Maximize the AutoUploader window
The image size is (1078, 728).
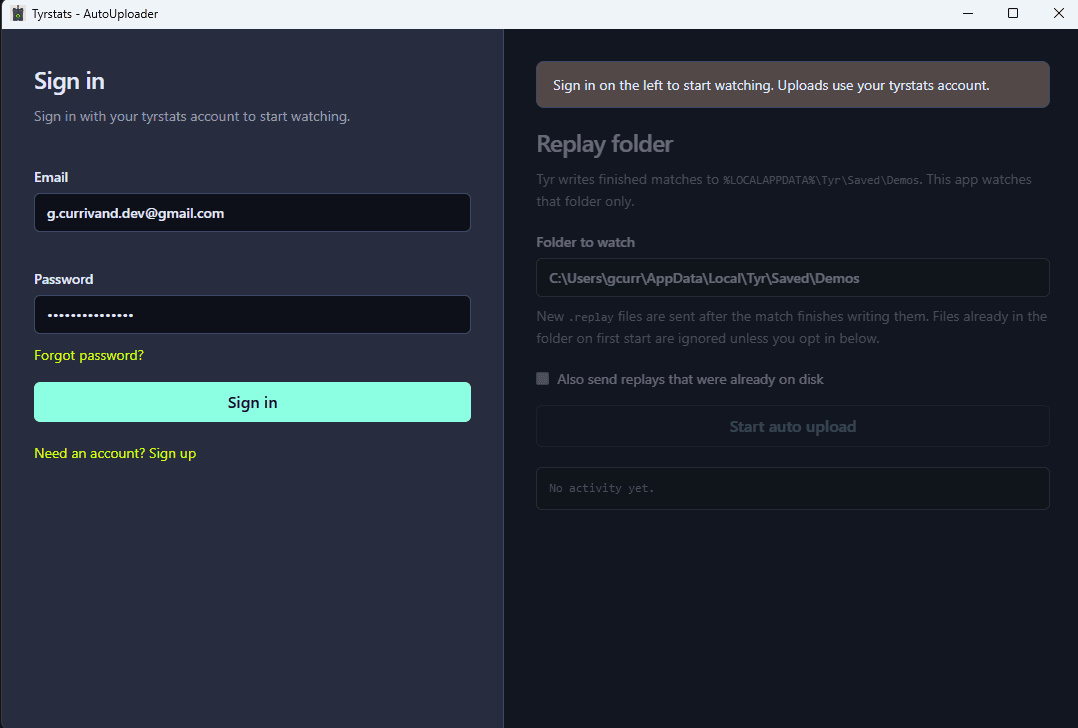tap(1013, 14)
